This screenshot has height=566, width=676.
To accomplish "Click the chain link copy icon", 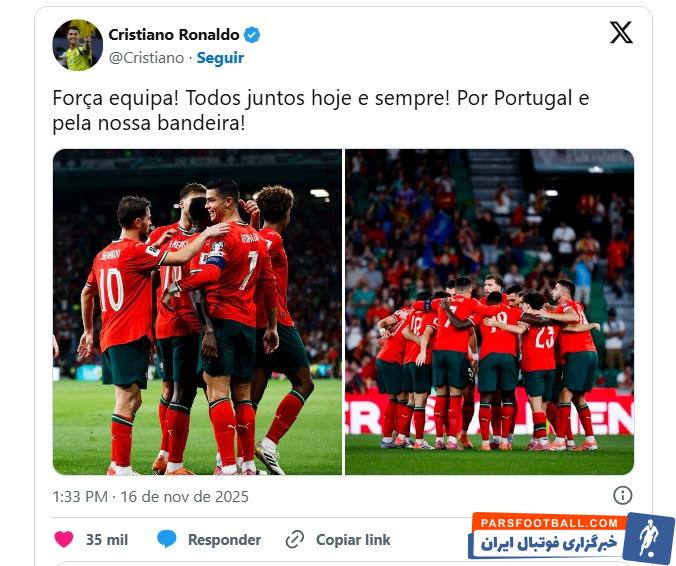I will point(295,539).
